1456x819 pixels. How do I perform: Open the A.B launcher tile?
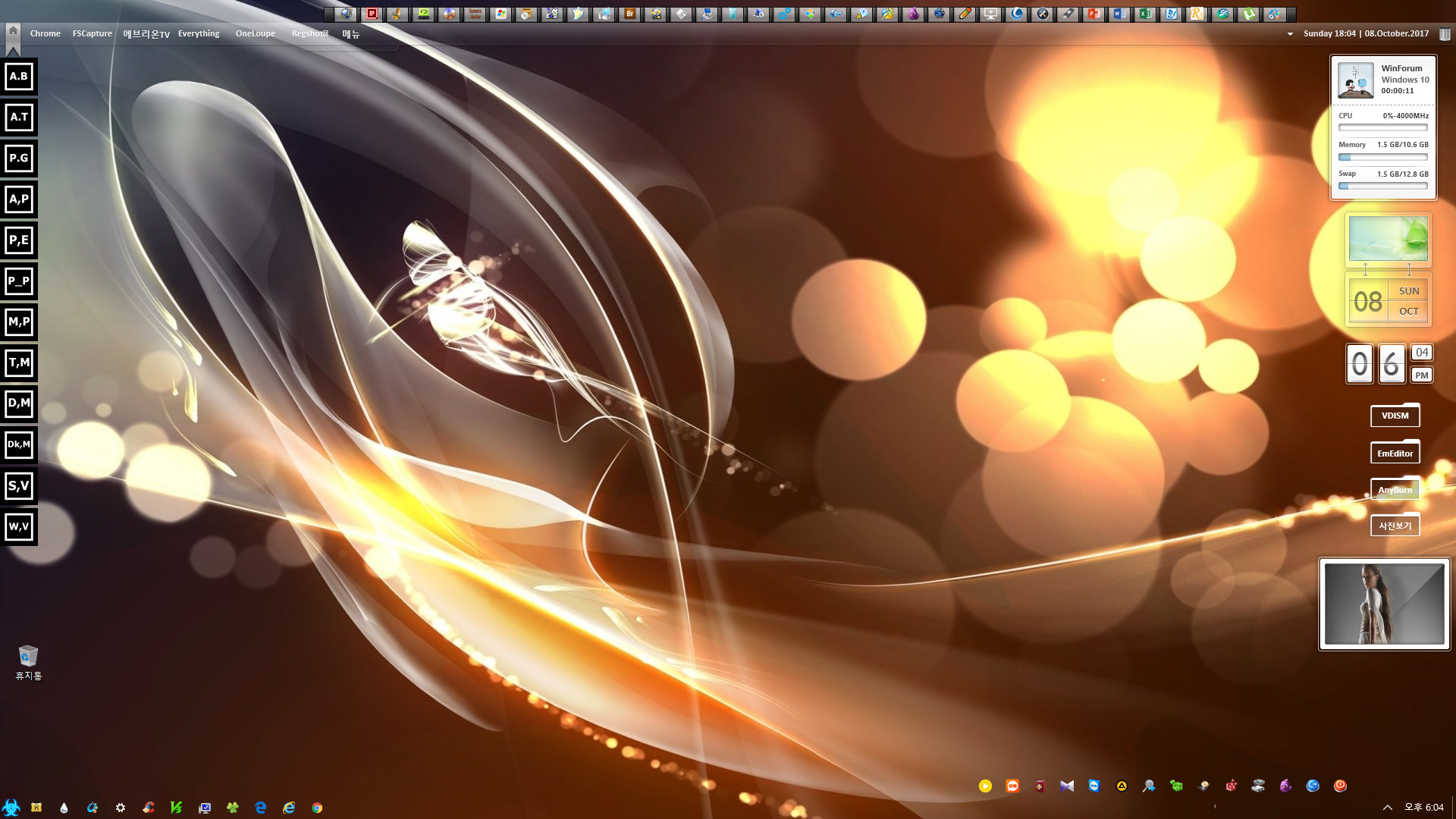click(19, 77)
